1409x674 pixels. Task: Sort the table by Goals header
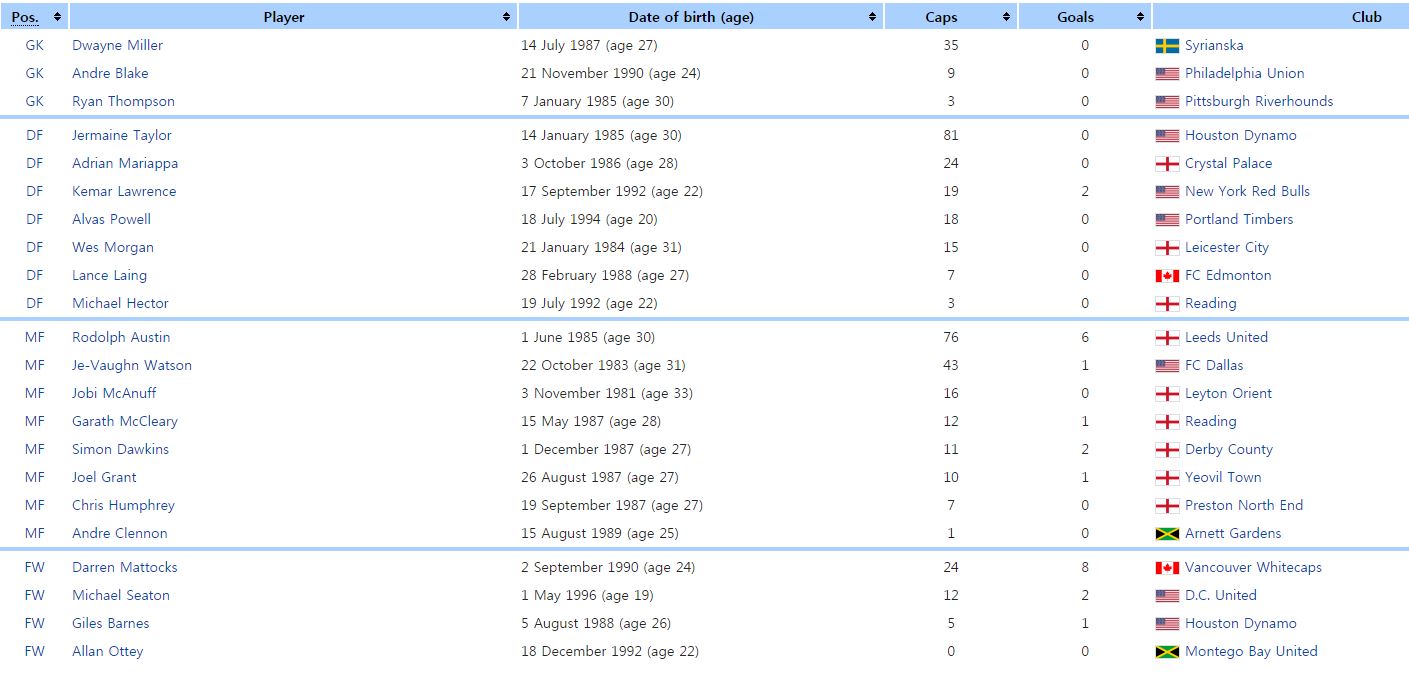[x=1140, y=17]
